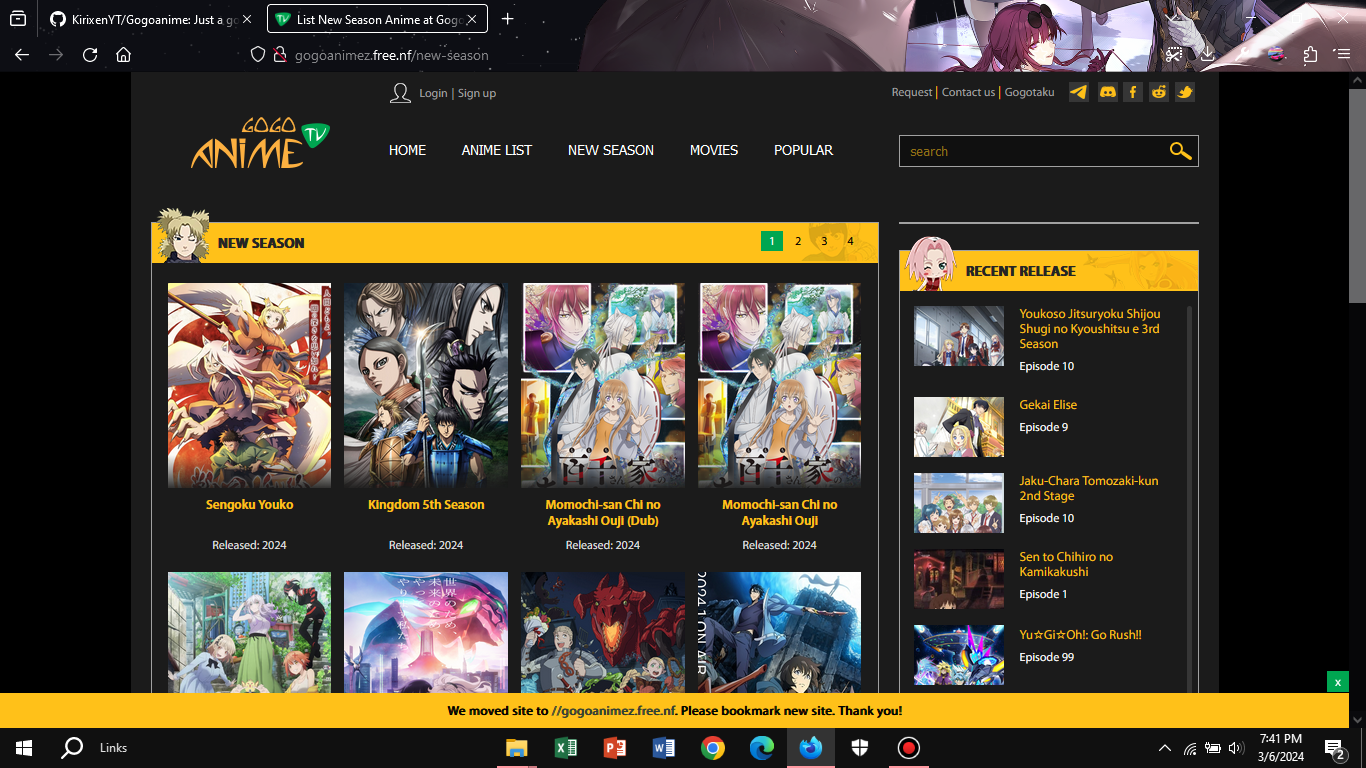Go back with the browser back arrow

22,55
